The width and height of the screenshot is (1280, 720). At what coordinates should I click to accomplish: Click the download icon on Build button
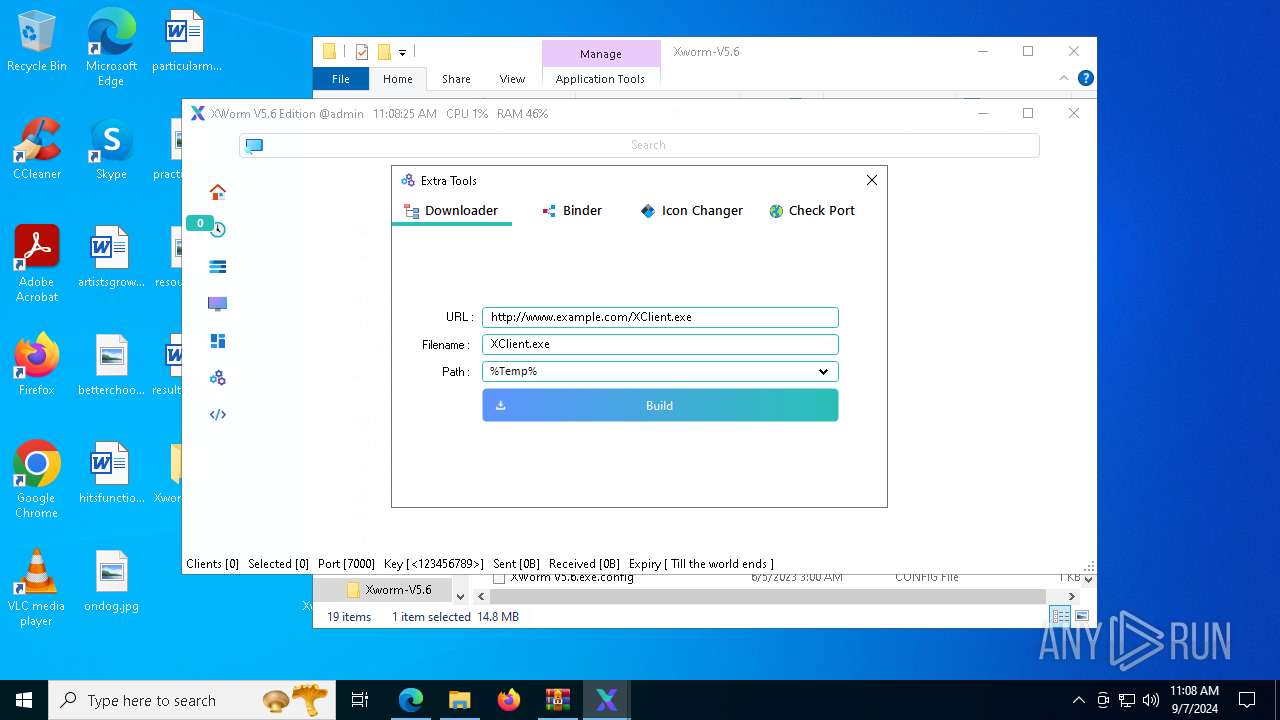(501, 406)
